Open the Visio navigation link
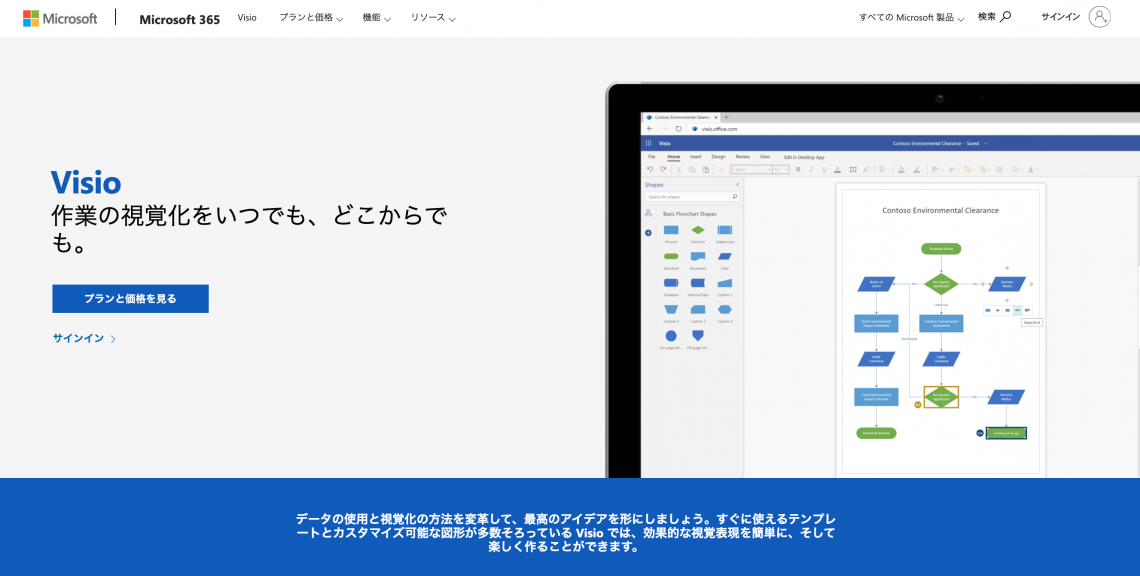The height and width of the screenshot is (576, 1140). click(247, 17)
